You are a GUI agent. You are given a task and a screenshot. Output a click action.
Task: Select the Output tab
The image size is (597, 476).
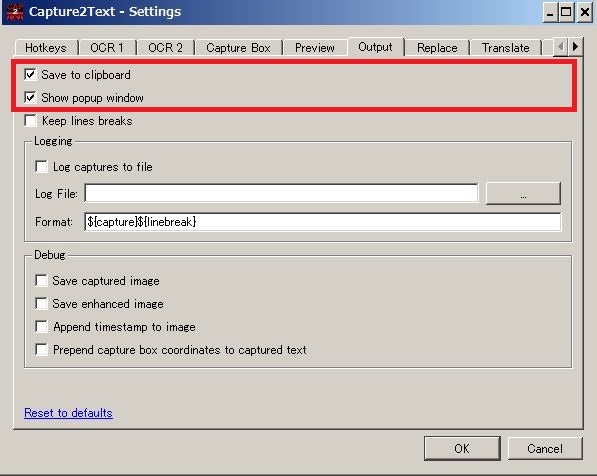tap(375, 47)
